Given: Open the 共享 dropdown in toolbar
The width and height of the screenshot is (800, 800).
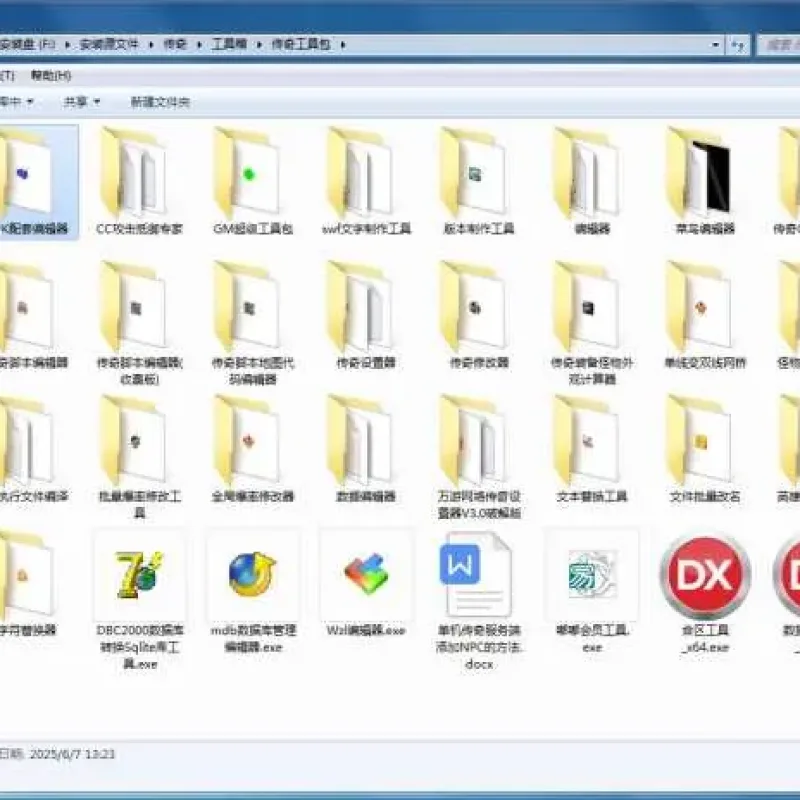Looking at the screenshot, I should tap(82, 102).
